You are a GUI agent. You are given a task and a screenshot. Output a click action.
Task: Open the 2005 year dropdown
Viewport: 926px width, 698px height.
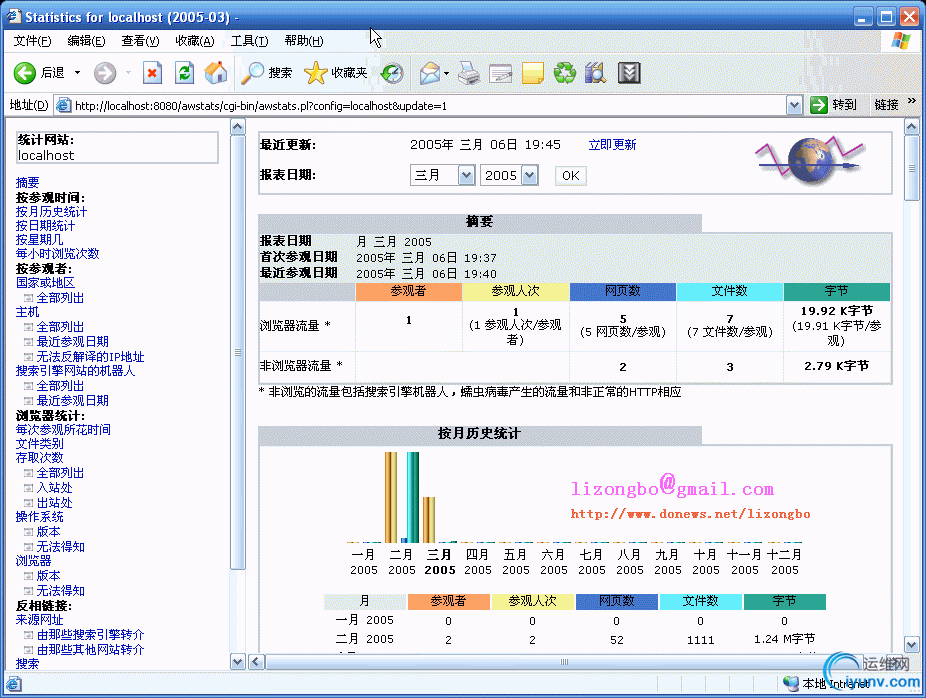pyautogui.click(x=529, y=175)
